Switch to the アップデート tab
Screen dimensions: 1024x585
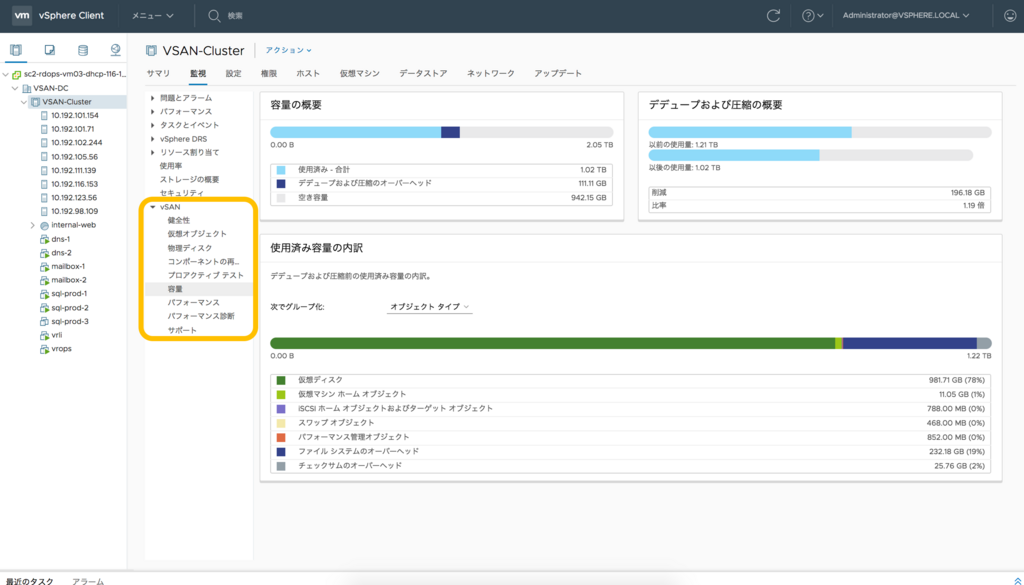558,74
